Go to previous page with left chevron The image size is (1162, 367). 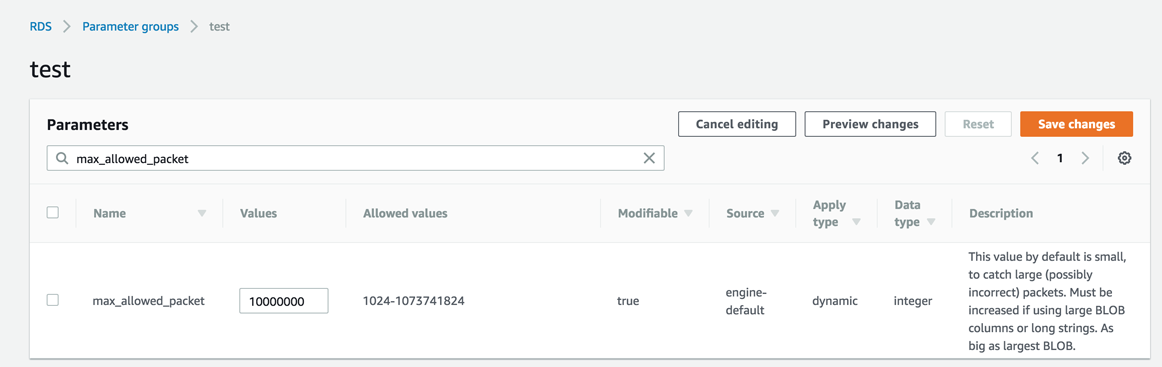(1035, 158)
